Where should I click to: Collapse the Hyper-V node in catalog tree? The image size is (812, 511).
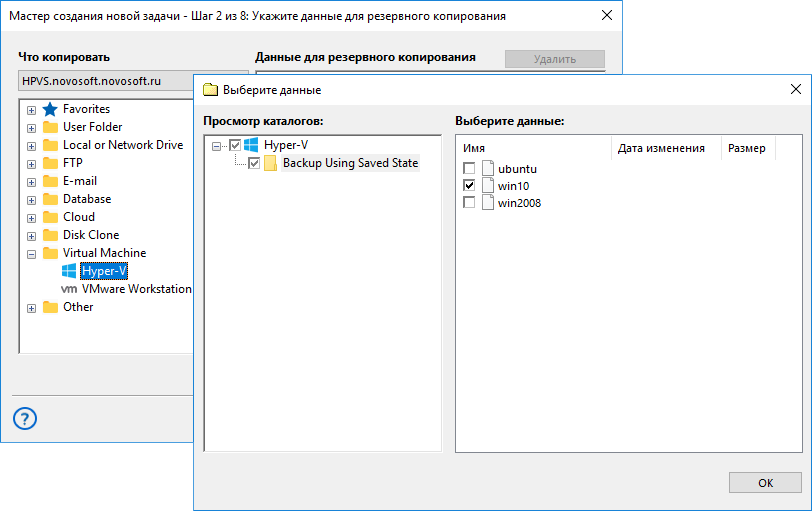click(x=216, y=146)
